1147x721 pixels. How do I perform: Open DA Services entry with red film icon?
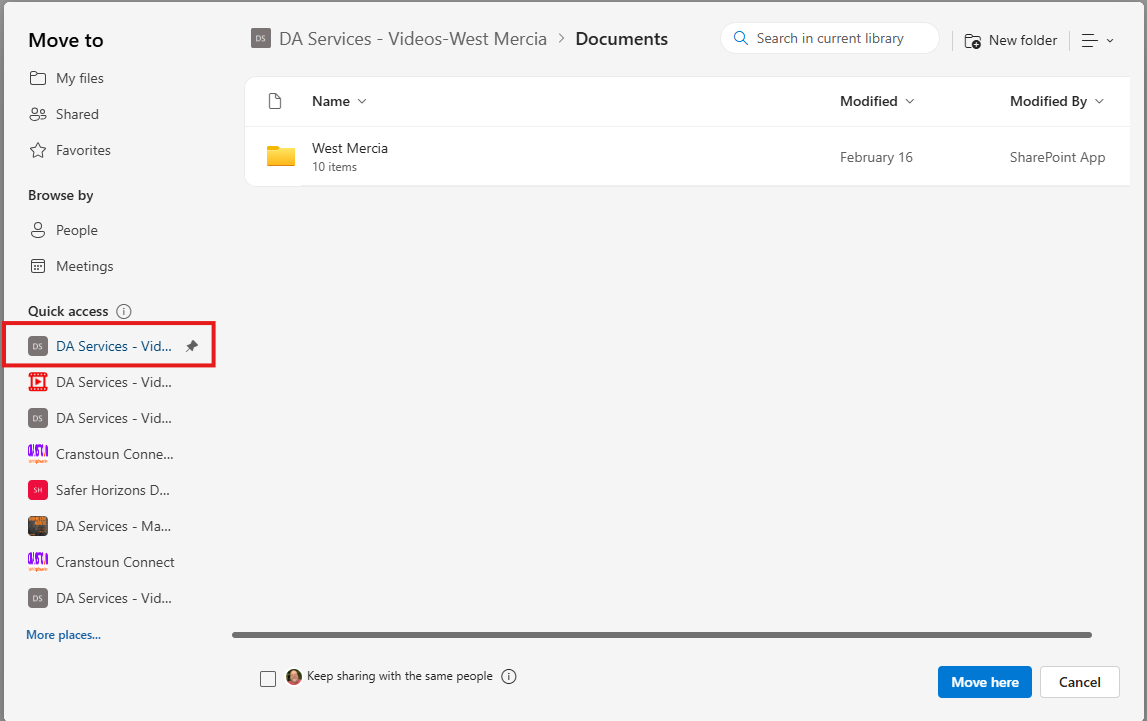click(x=99, y=382)
